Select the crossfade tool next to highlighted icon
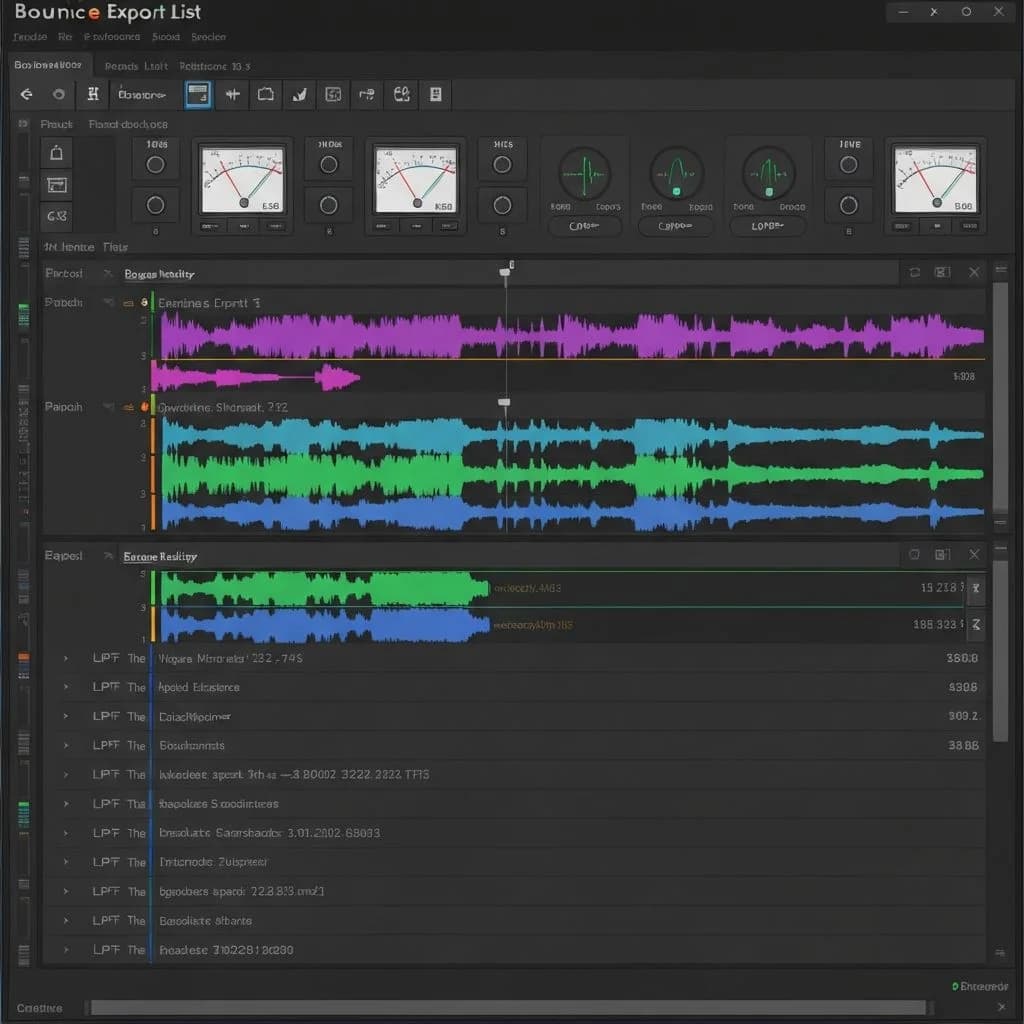The image size is (1024, 1024). coord(232,95)
